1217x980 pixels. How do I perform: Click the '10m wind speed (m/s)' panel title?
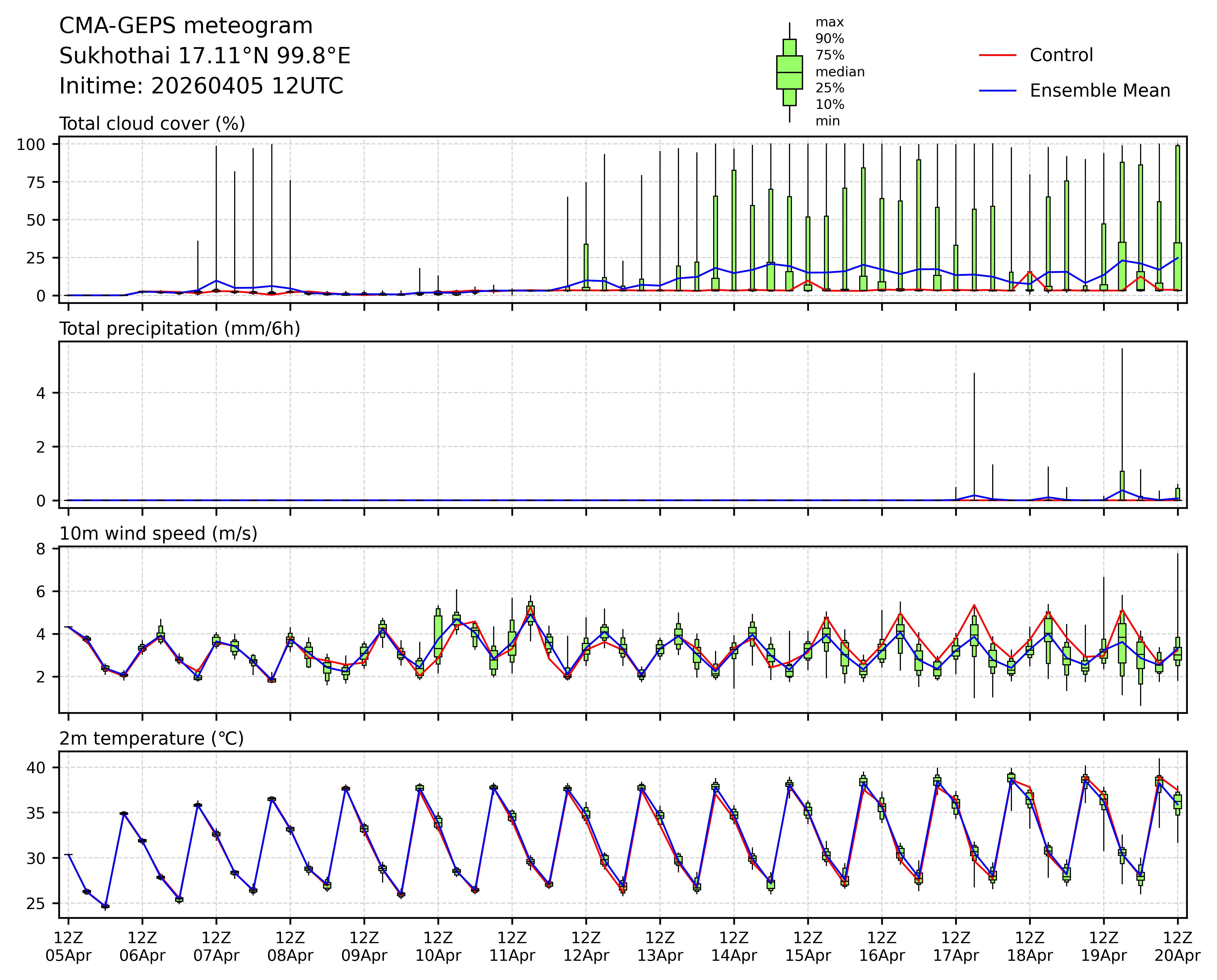pos(158,534)
